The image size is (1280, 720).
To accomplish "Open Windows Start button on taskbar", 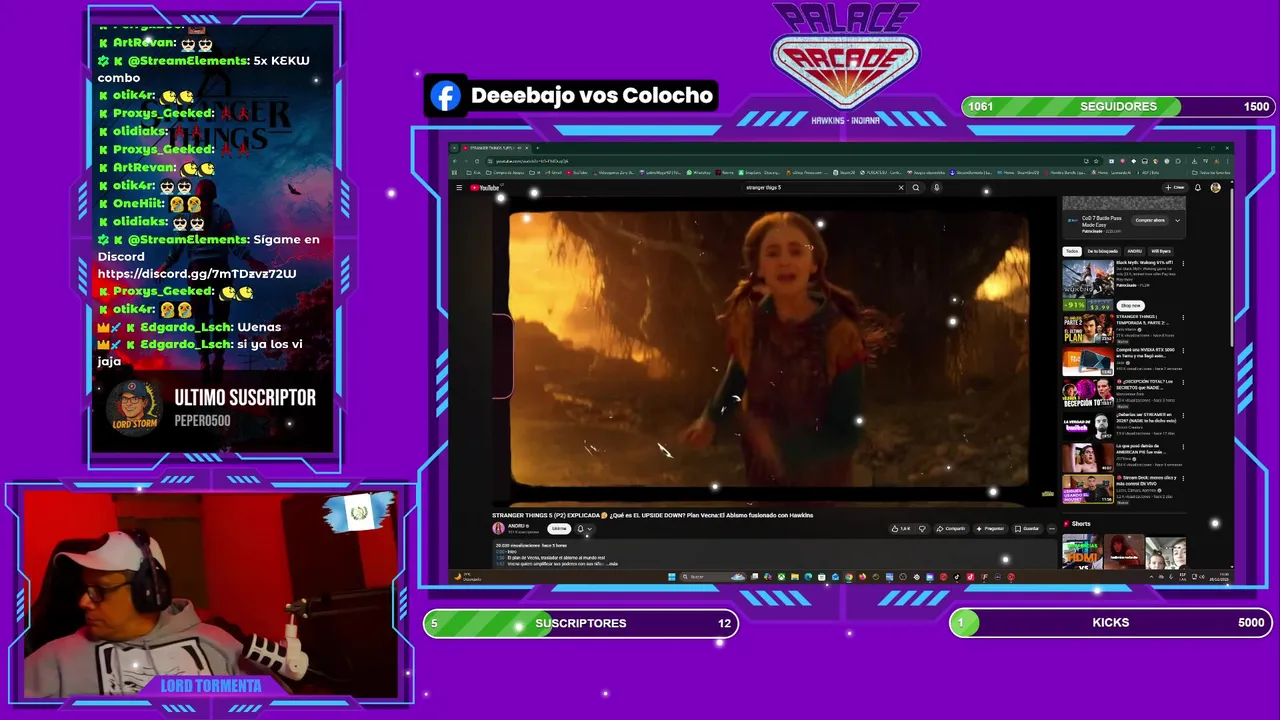I will click(671, 576).
